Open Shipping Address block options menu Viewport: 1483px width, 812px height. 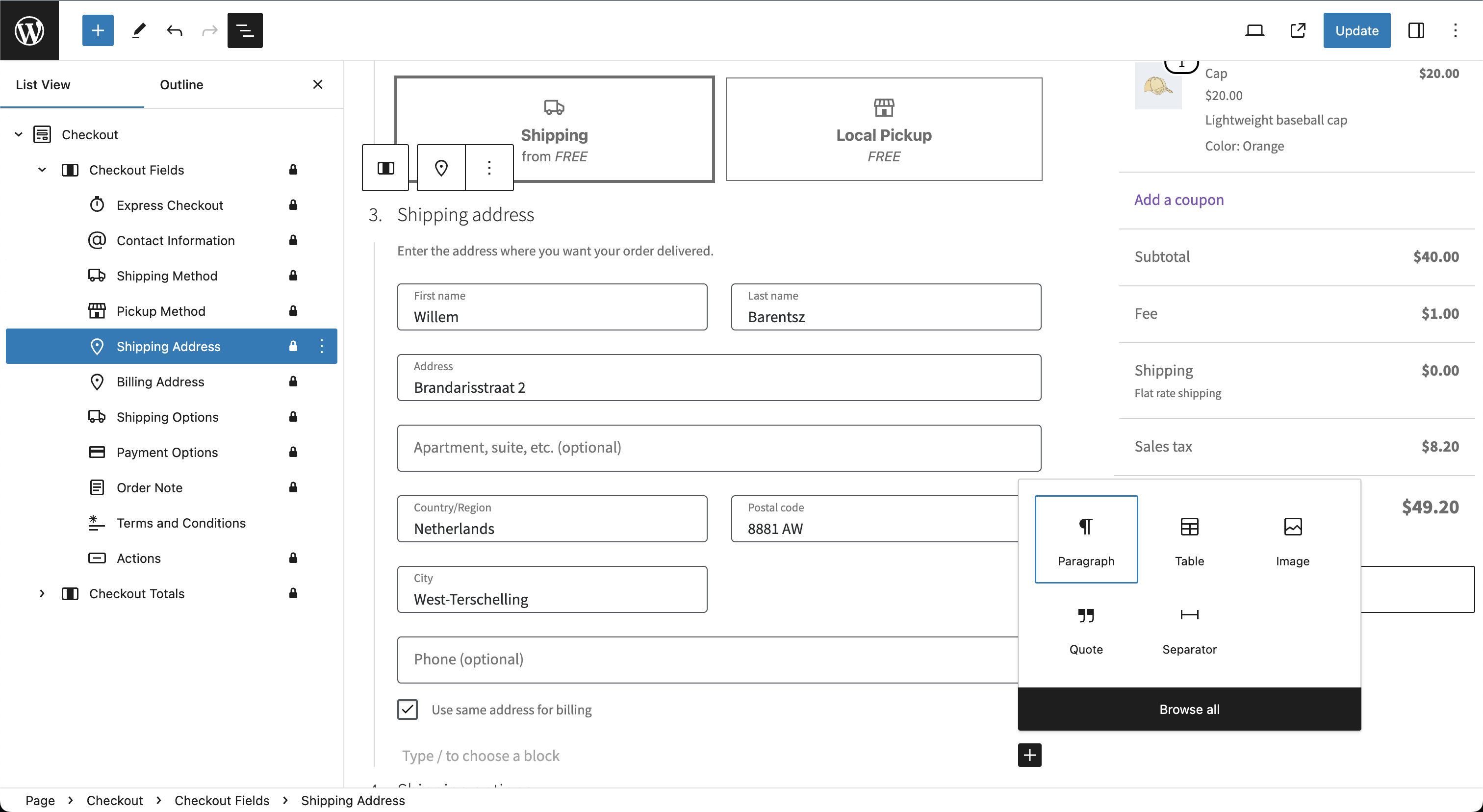tap(321, 346)
